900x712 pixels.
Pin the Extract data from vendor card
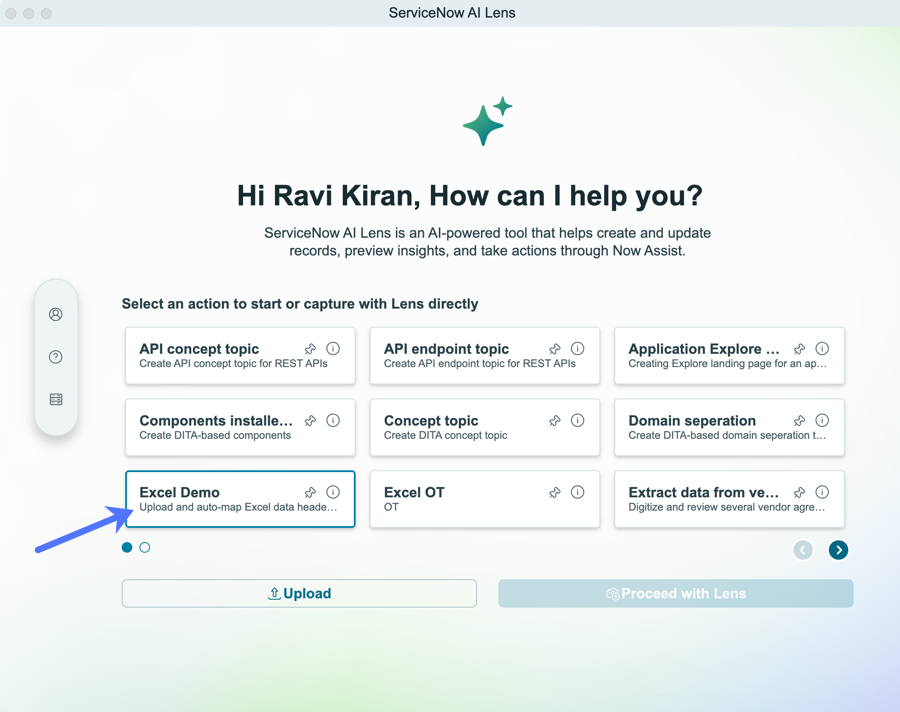(x=800, y=492)
